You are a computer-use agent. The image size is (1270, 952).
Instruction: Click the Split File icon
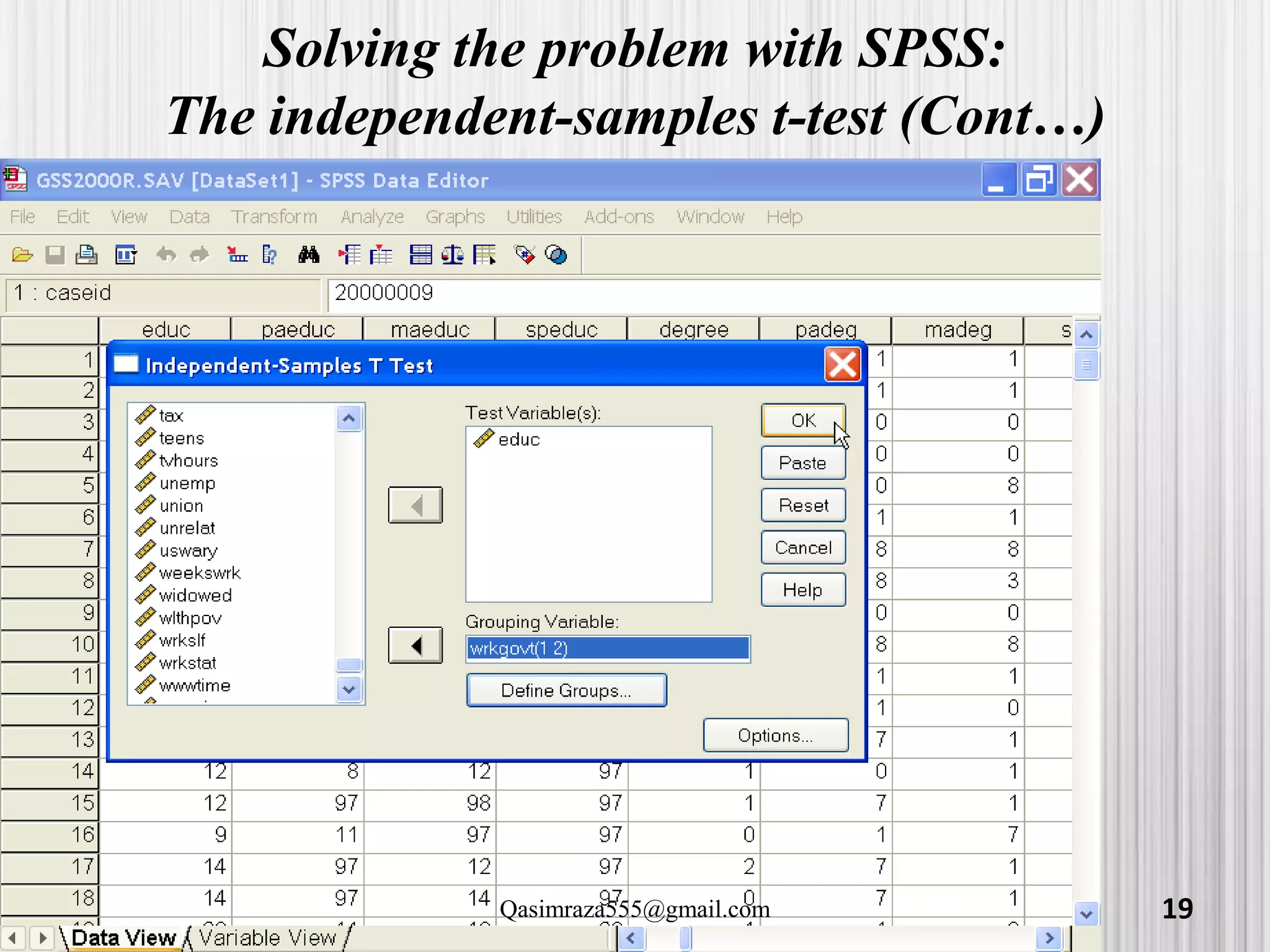(421, 255)
